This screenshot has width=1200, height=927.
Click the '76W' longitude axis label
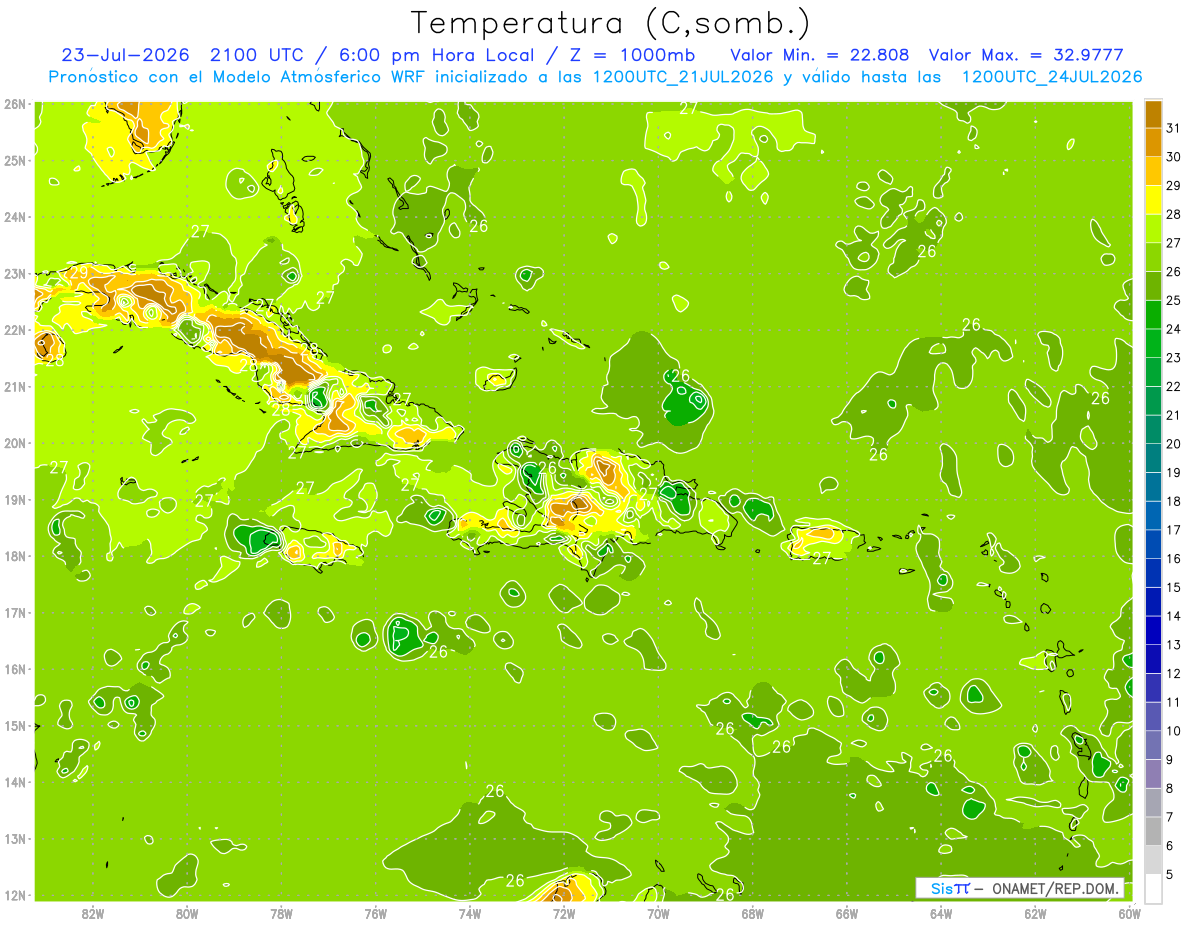(375, 913)
